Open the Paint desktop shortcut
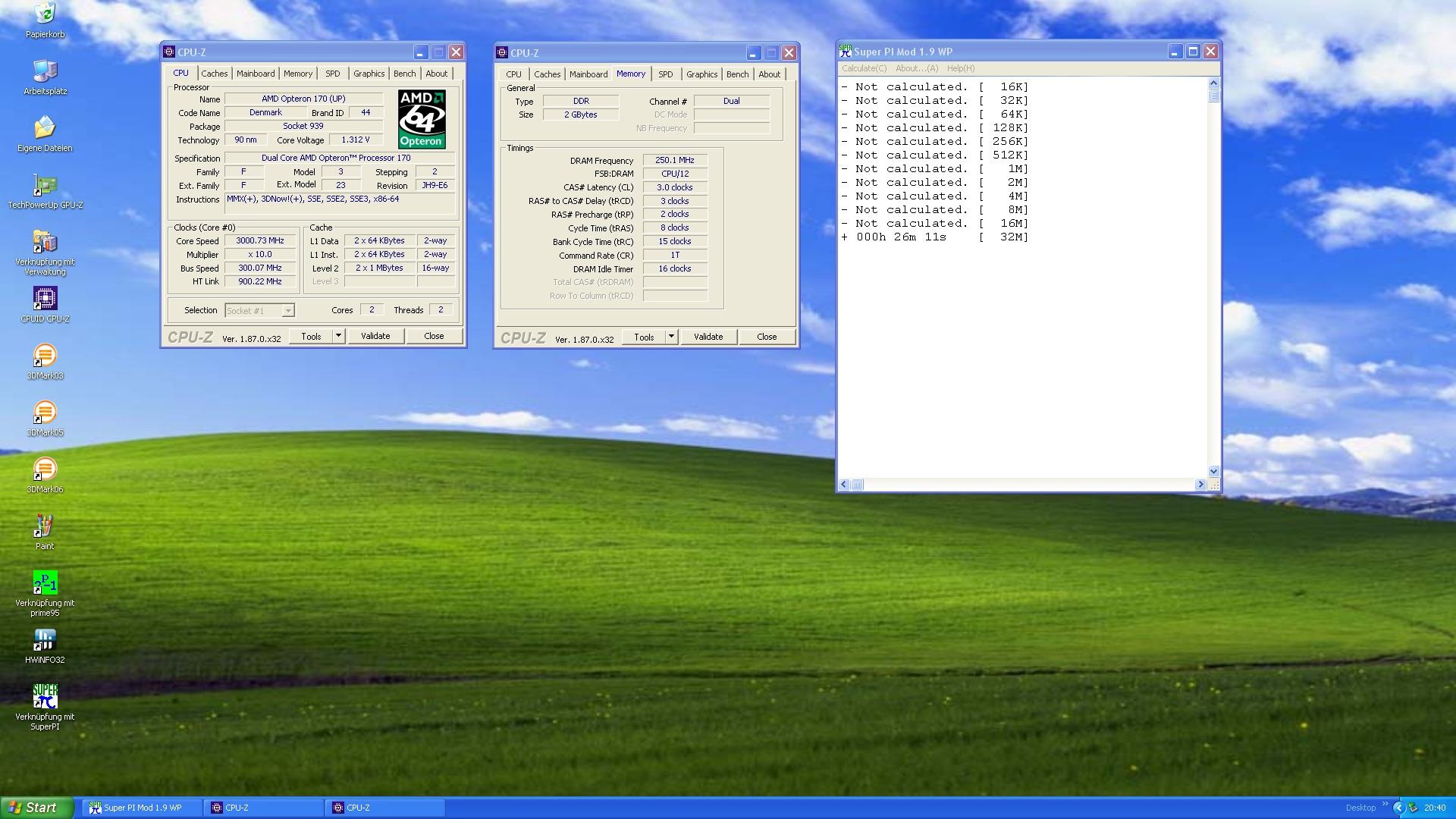The image size is (1456, 819). click(x=45, y=526)
